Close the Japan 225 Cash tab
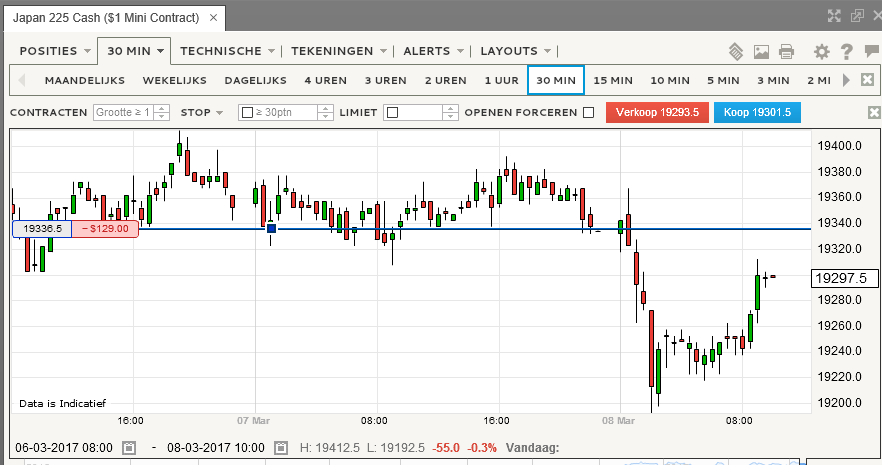Screen dimensions: 882x465 pyautogui.click(x=213, y=17)
